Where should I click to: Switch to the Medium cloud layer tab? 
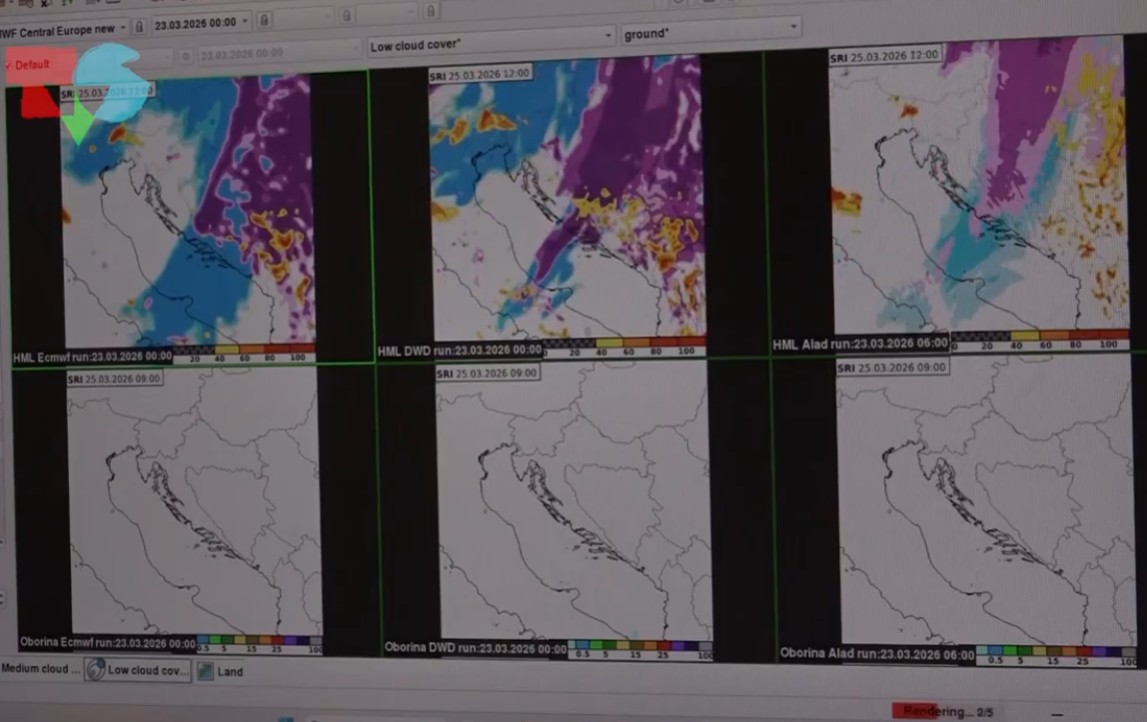click(x=40, y=668)
